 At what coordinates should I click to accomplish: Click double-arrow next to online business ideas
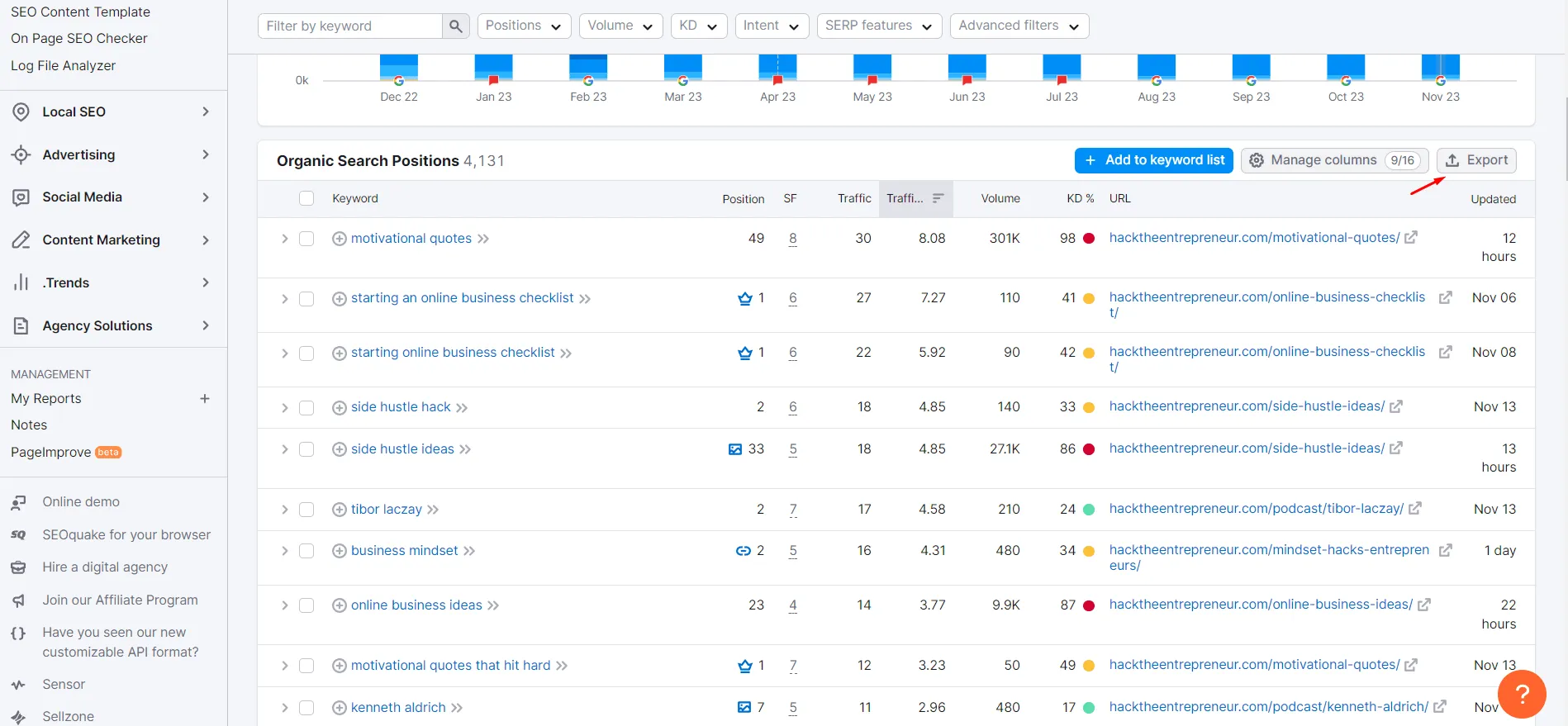(x=493, y=605)
